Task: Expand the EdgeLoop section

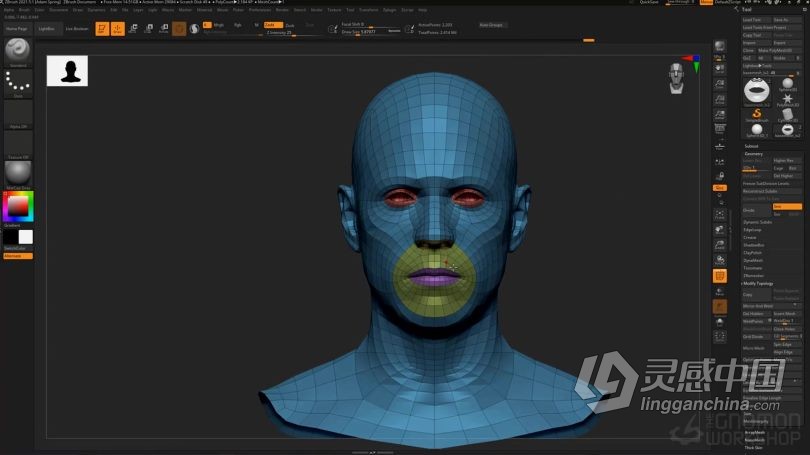Action: pos(752,230)
